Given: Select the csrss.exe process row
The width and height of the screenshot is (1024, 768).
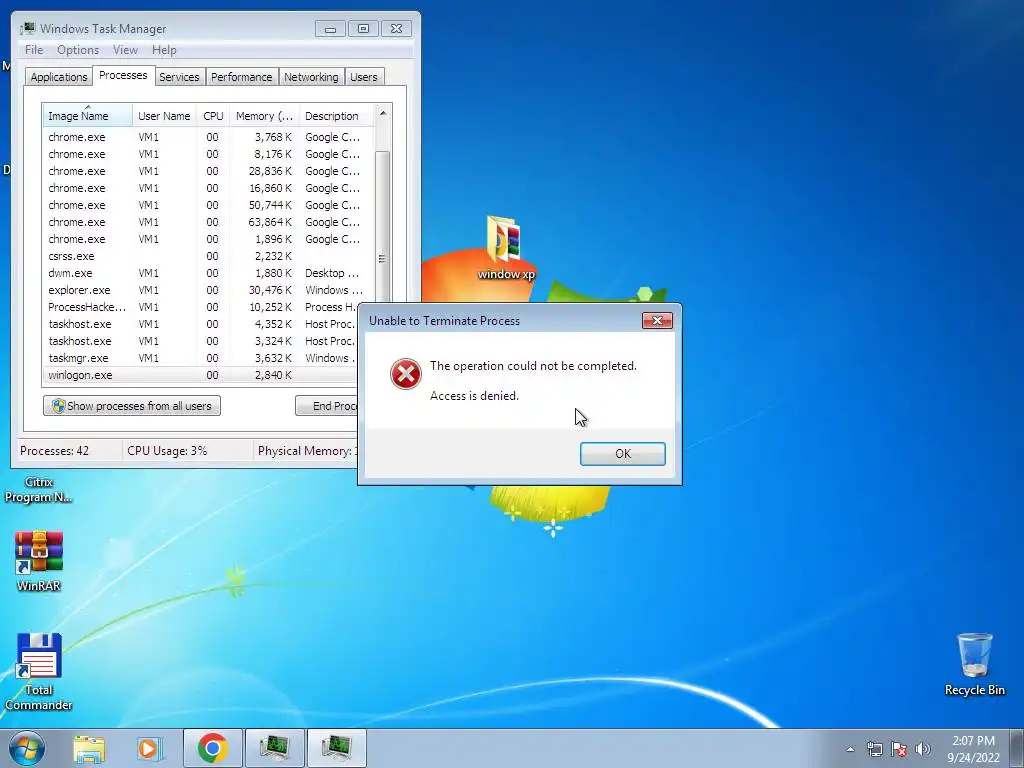Looking at the screenshot, I should pyautogui.click(x=208, y=256).
